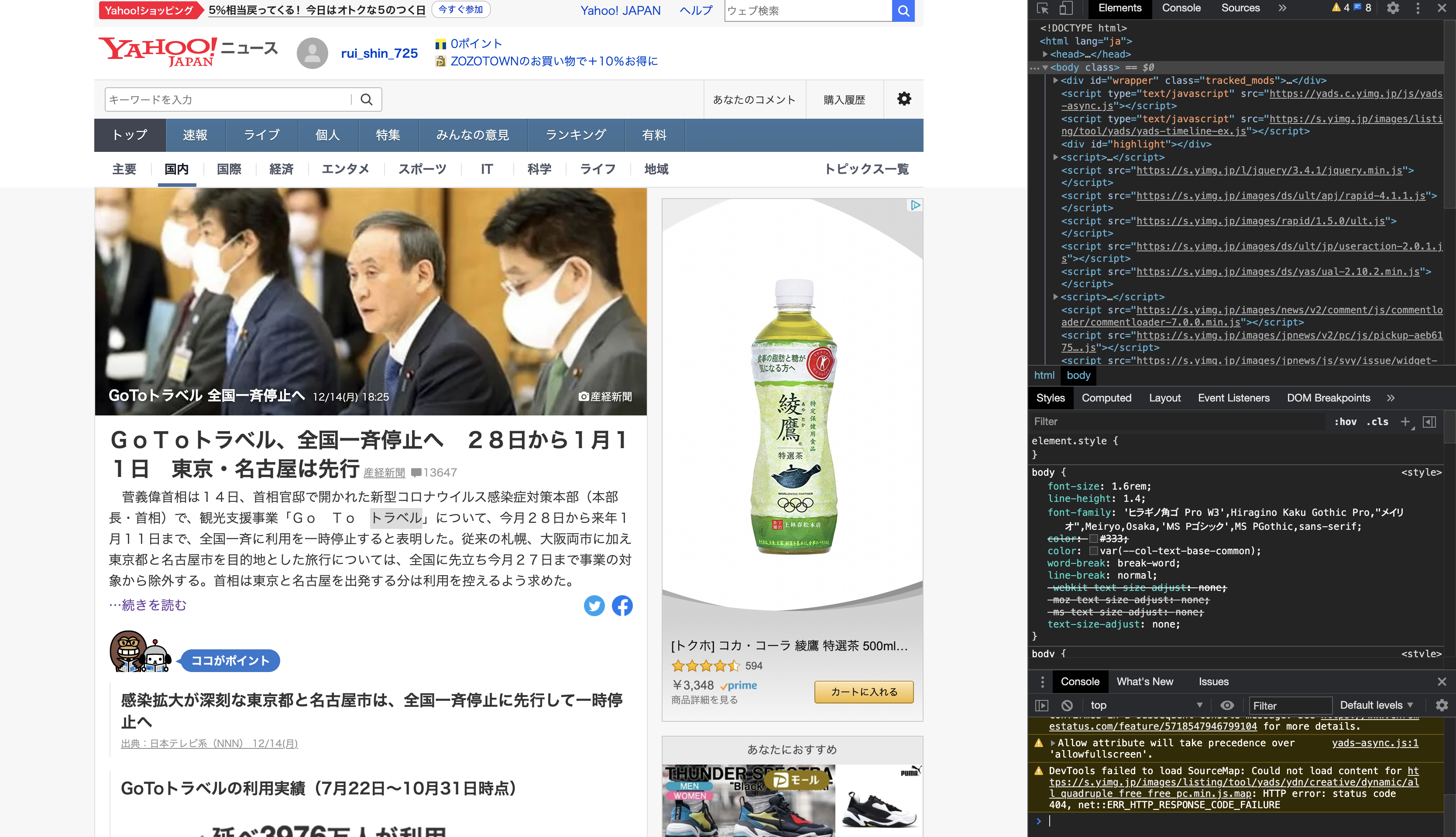1456x837 pixels.
Task: Click the Yahoo search magnifier icon
Action: tap(903, 10)
